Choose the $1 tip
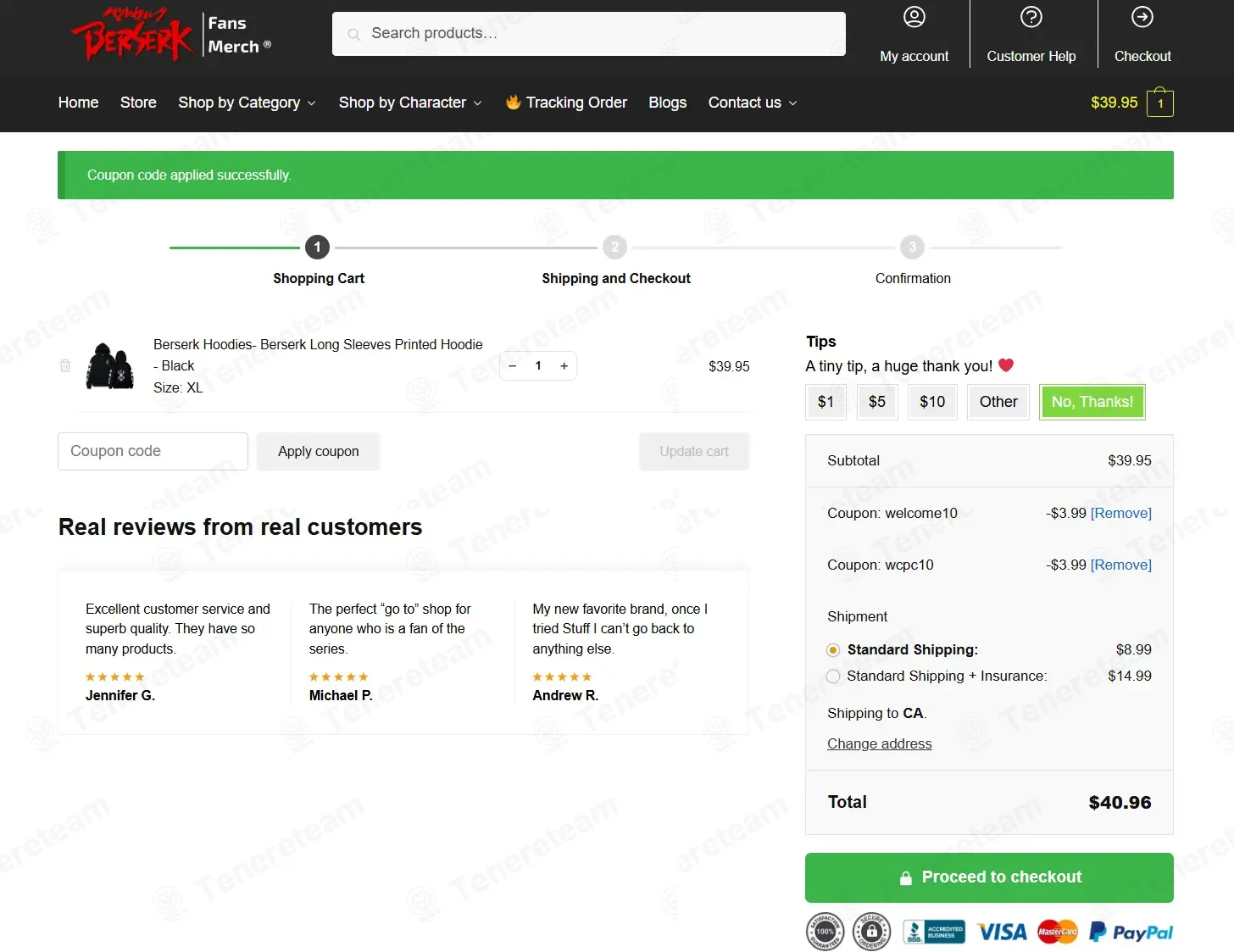The width and height of the screenshot is (1234, 952). [825, 402]
